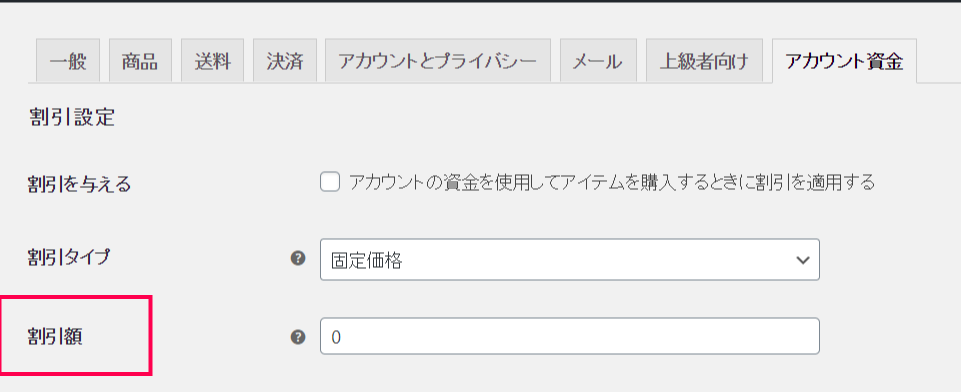Image resolution: width=961 pixels, height=392 pixels.
Task: Switch to the 一般 tab
Action: click(x=68, y=61)
